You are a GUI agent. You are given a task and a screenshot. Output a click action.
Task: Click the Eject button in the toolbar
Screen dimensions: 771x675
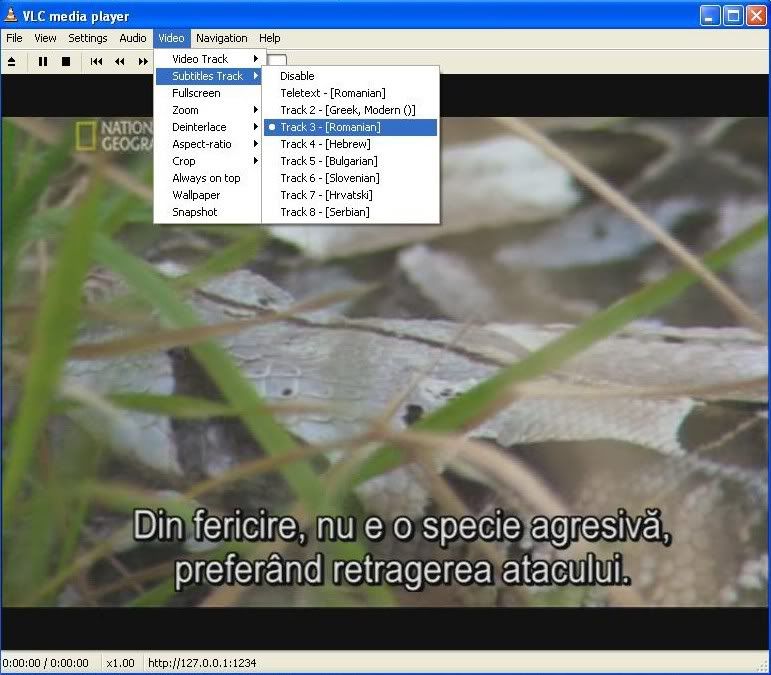[x=13, y=61]
